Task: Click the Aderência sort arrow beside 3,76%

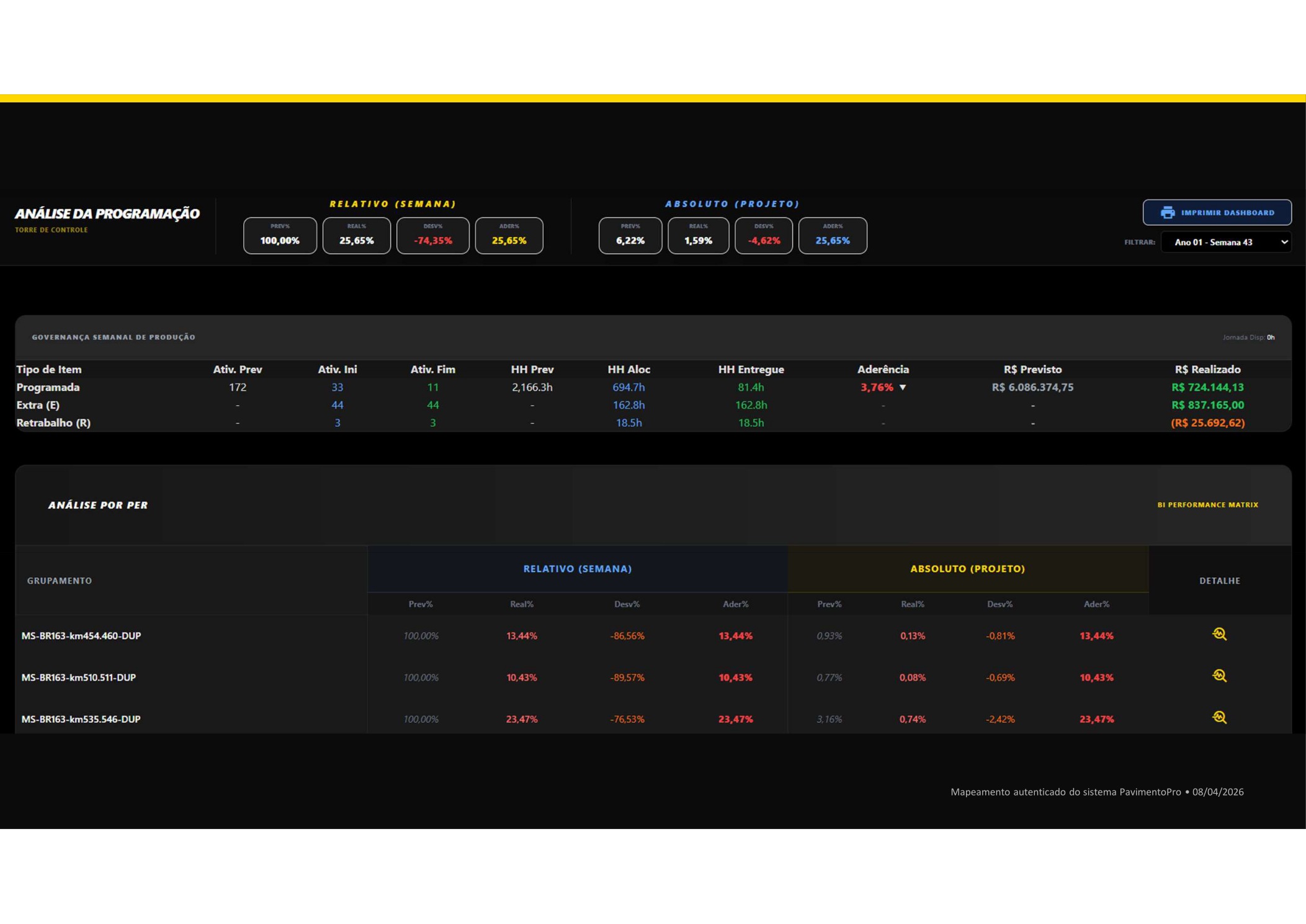Action: (903, 387)
